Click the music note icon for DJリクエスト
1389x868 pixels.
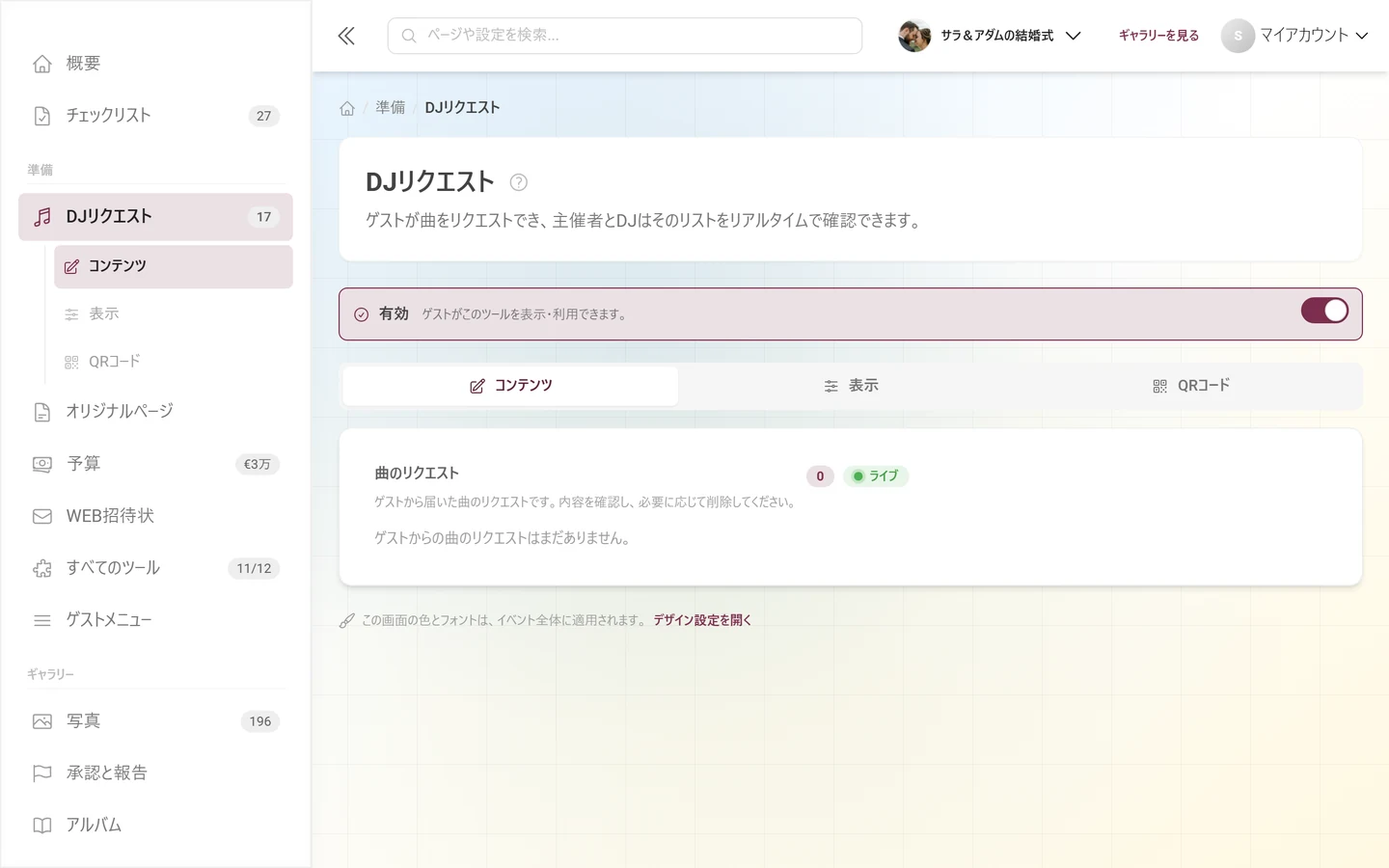(x=42, y=217)
